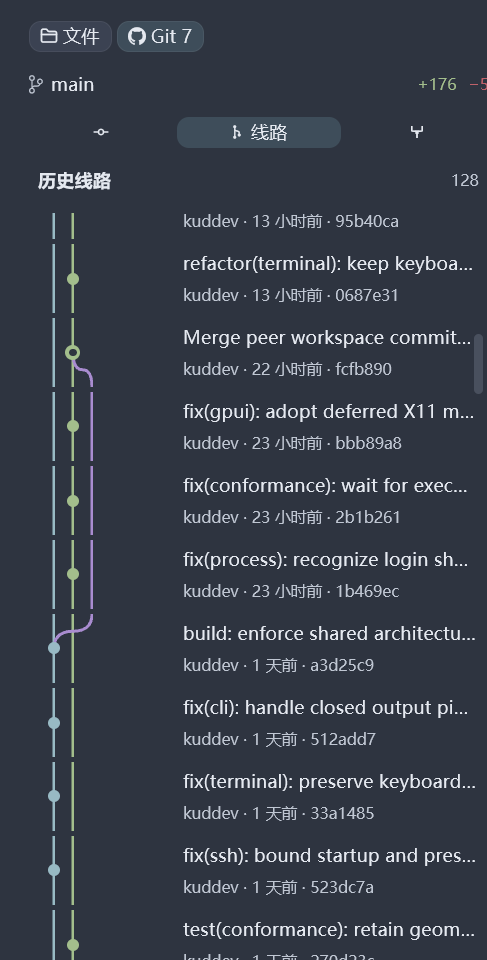Click the vertical scrollbar thumb
The width and height of the screenshot is (487, 960).
pos(479,364)
